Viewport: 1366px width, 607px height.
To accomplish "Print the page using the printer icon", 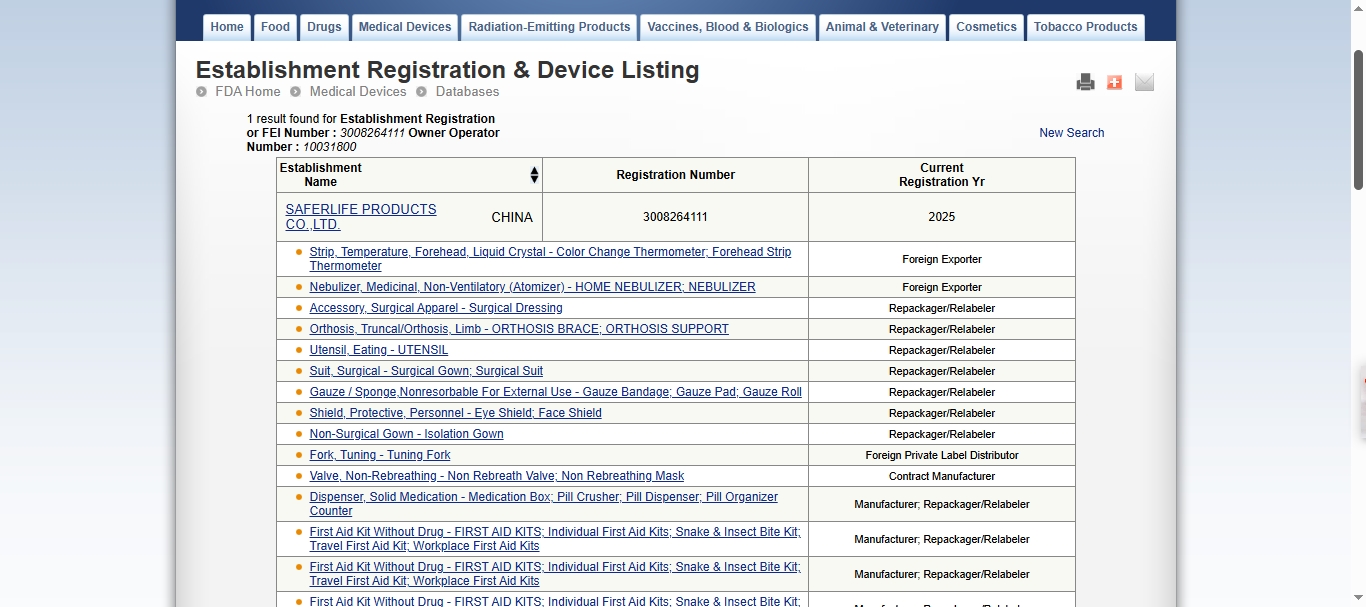I will pos(1085,82).
